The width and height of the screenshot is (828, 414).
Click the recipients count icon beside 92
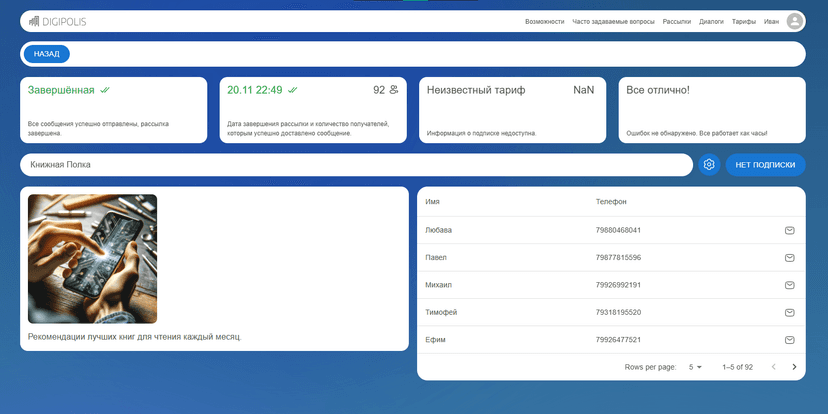click(x=394, y=90)
